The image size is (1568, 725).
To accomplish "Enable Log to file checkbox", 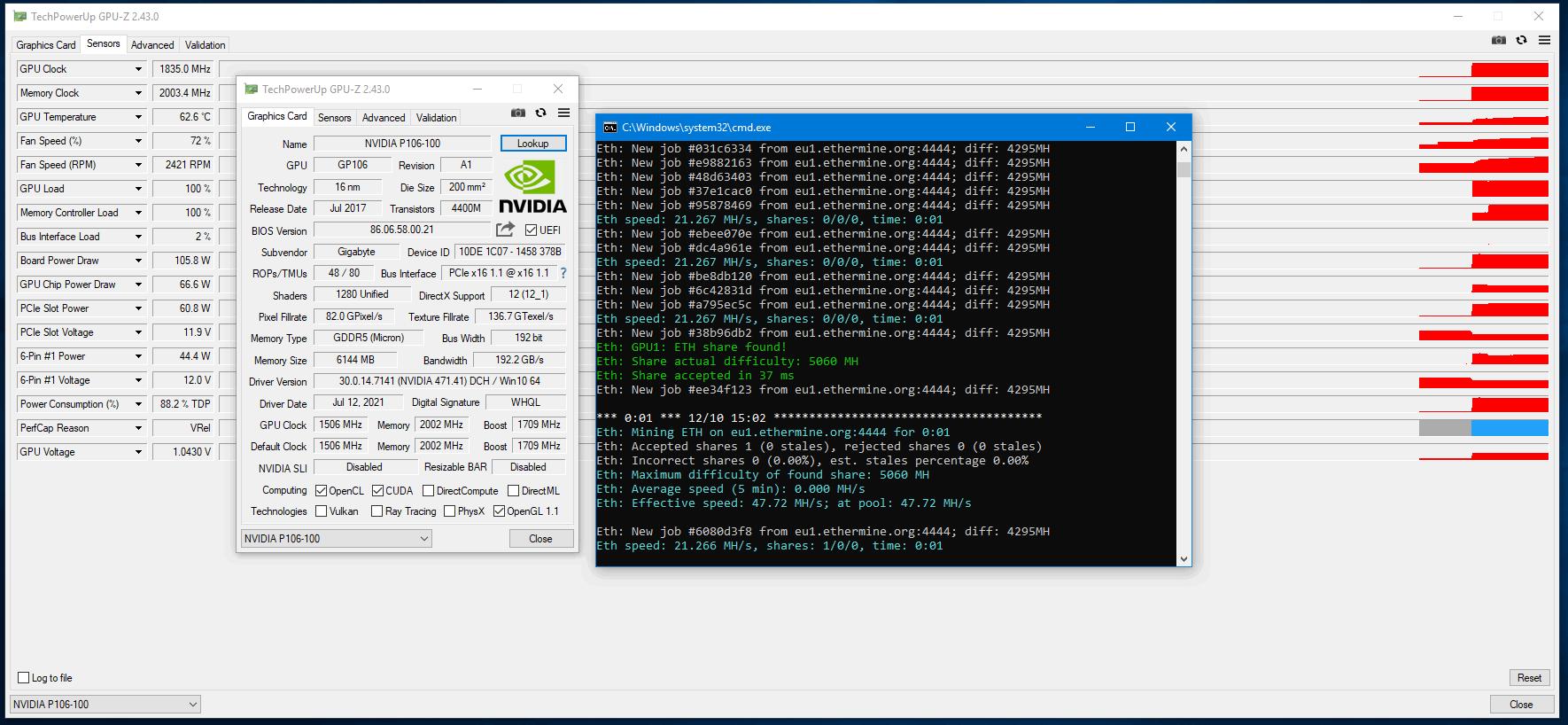I will 24,678.
